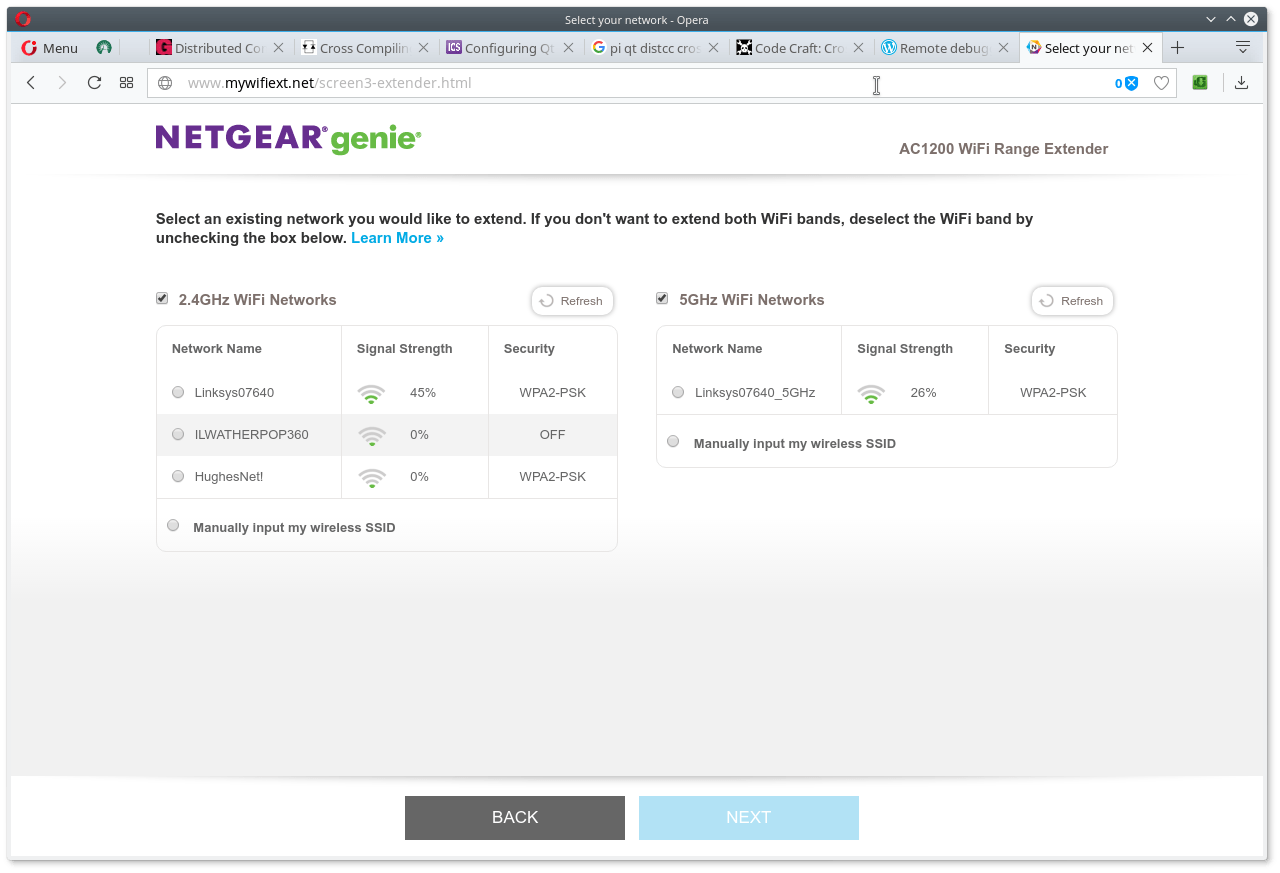Click the green extension icon in the toolbar
Viewport: 1280px width, 873px height.
click(x=1200, y=83)
